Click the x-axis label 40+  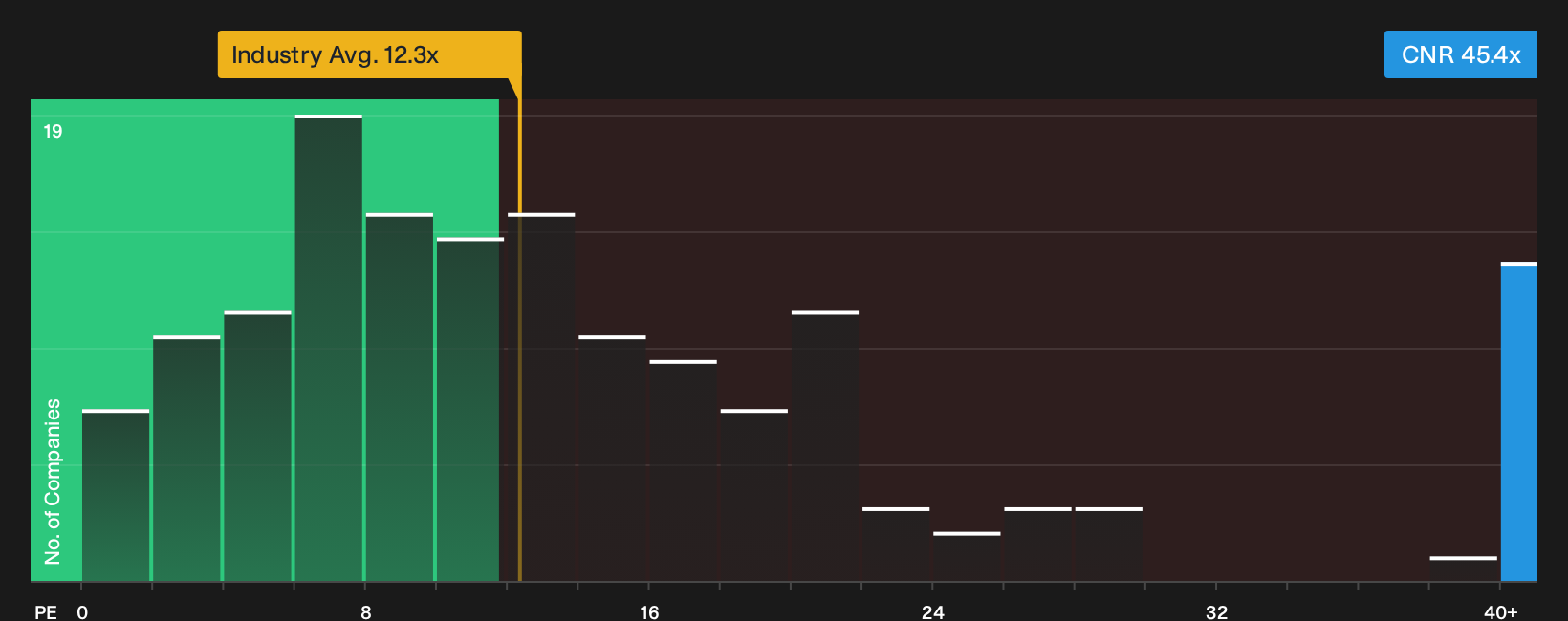pos(1500,611)
